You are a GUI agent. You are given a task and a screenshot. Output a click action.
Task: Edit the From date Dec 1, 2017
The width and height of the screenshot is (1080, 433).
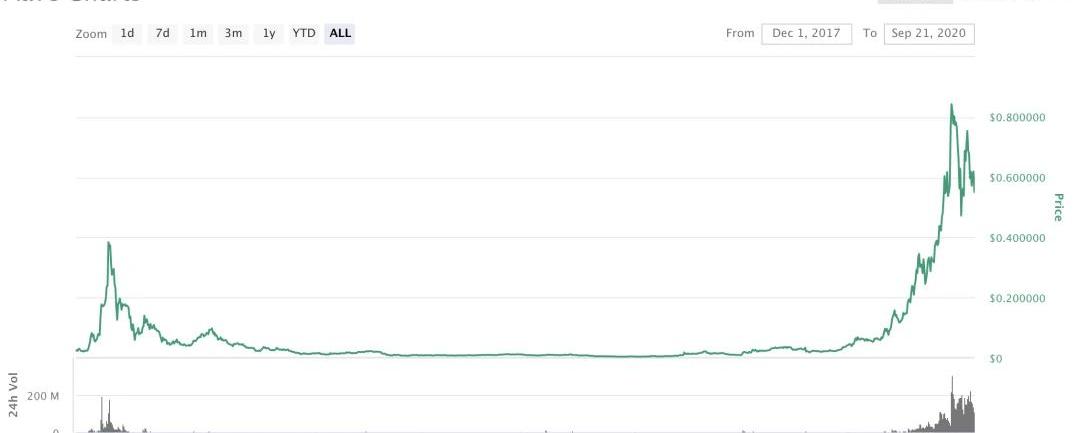coord(807,33)
